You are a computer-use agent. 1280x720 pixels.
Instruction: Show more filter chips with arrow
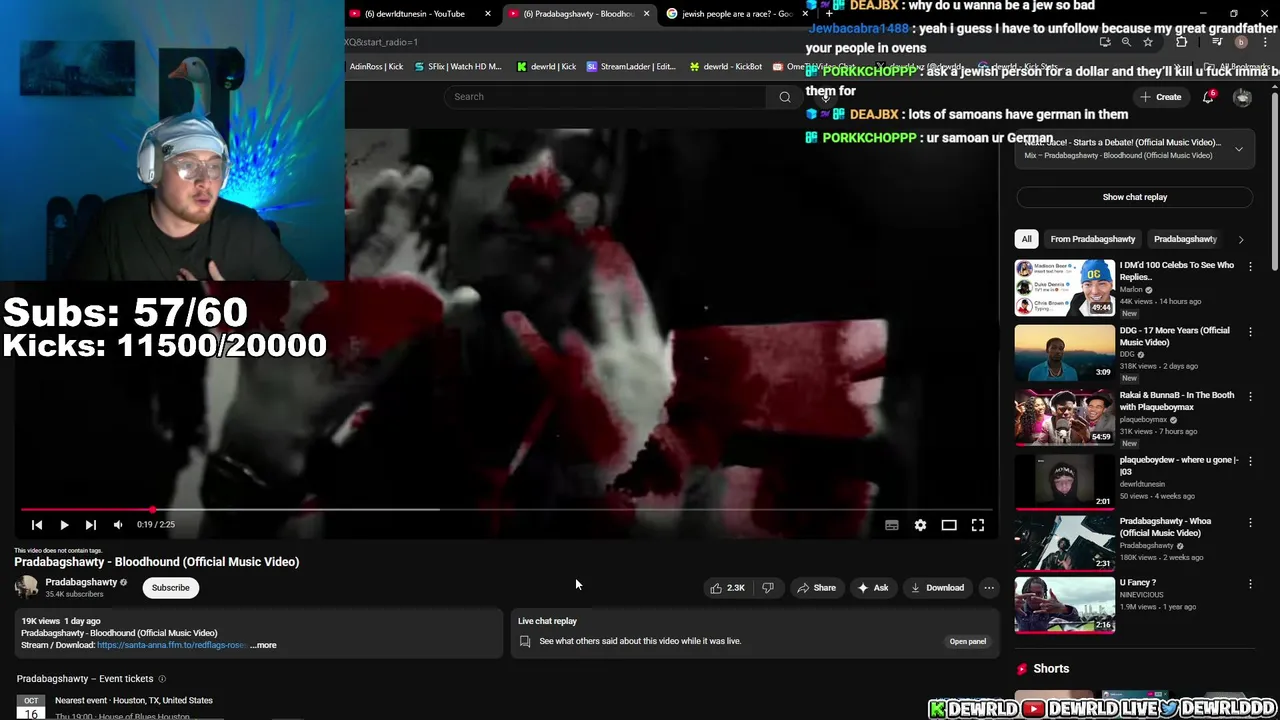(x=1241, y=239)
